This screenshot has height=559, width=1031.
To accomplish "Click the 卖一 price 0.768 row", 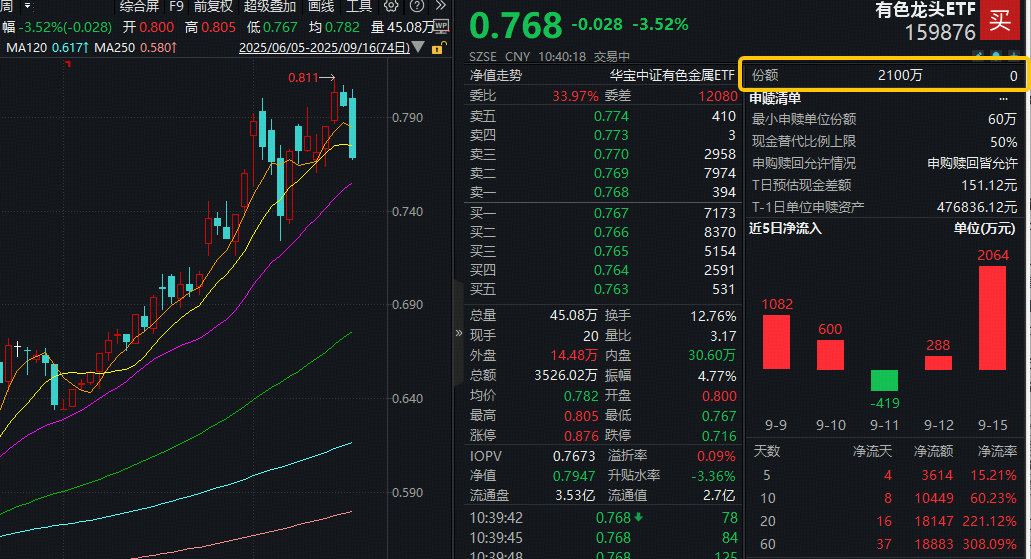I will click(x=600, y=192).
